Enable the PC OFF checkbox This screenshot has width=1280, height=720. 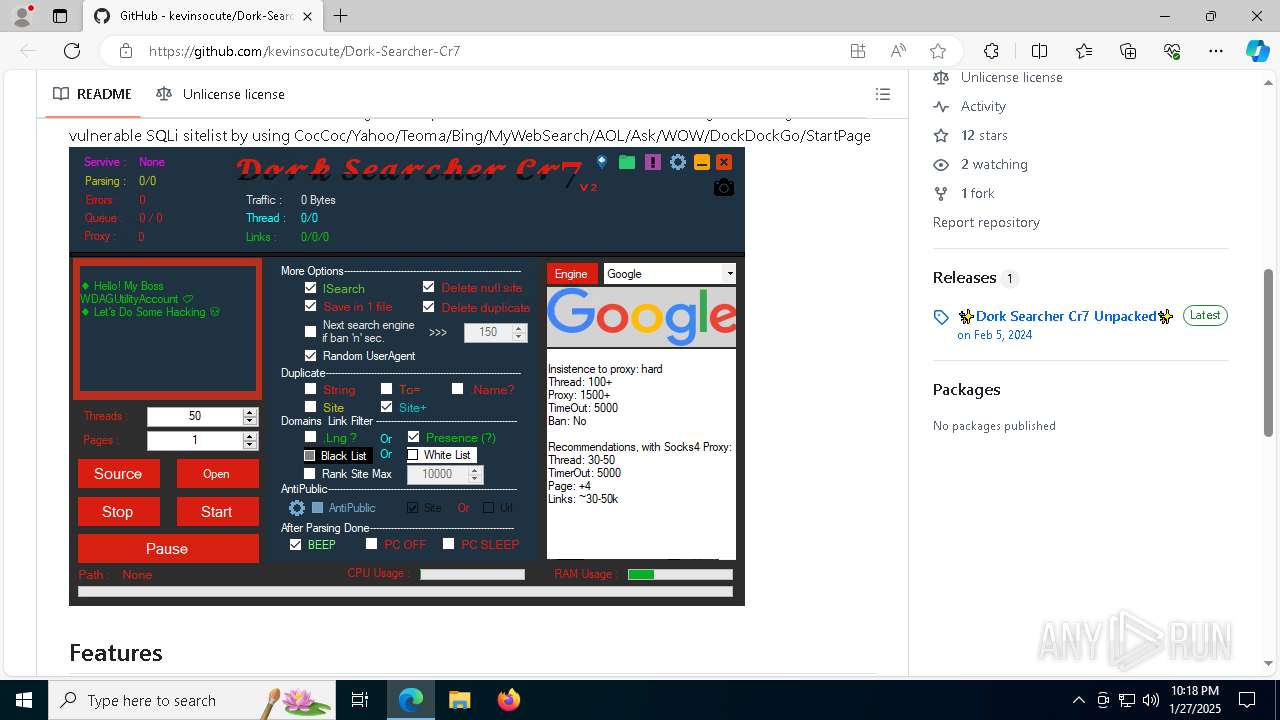[x=371, y=544]
